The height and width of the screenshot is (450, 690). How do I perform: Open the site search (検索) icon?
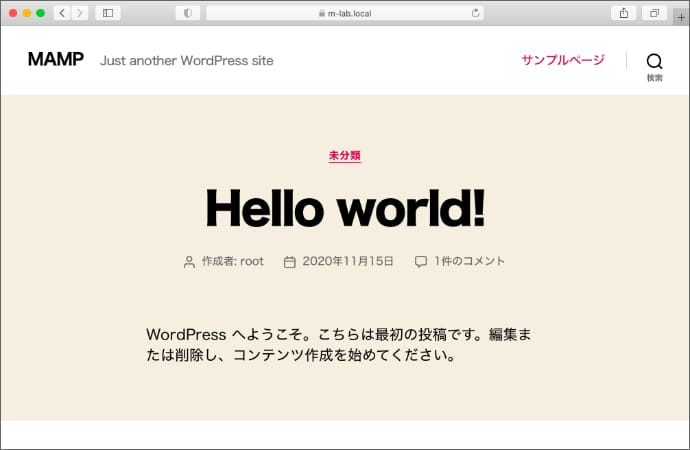click(654, 61)
